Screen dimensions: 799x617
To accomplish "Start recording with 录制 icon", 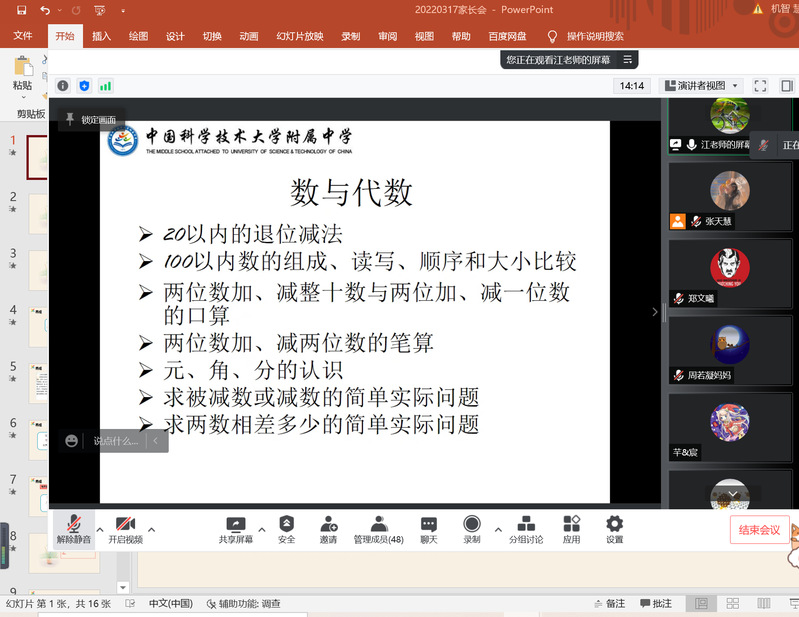I will click(x=472, y=529).
